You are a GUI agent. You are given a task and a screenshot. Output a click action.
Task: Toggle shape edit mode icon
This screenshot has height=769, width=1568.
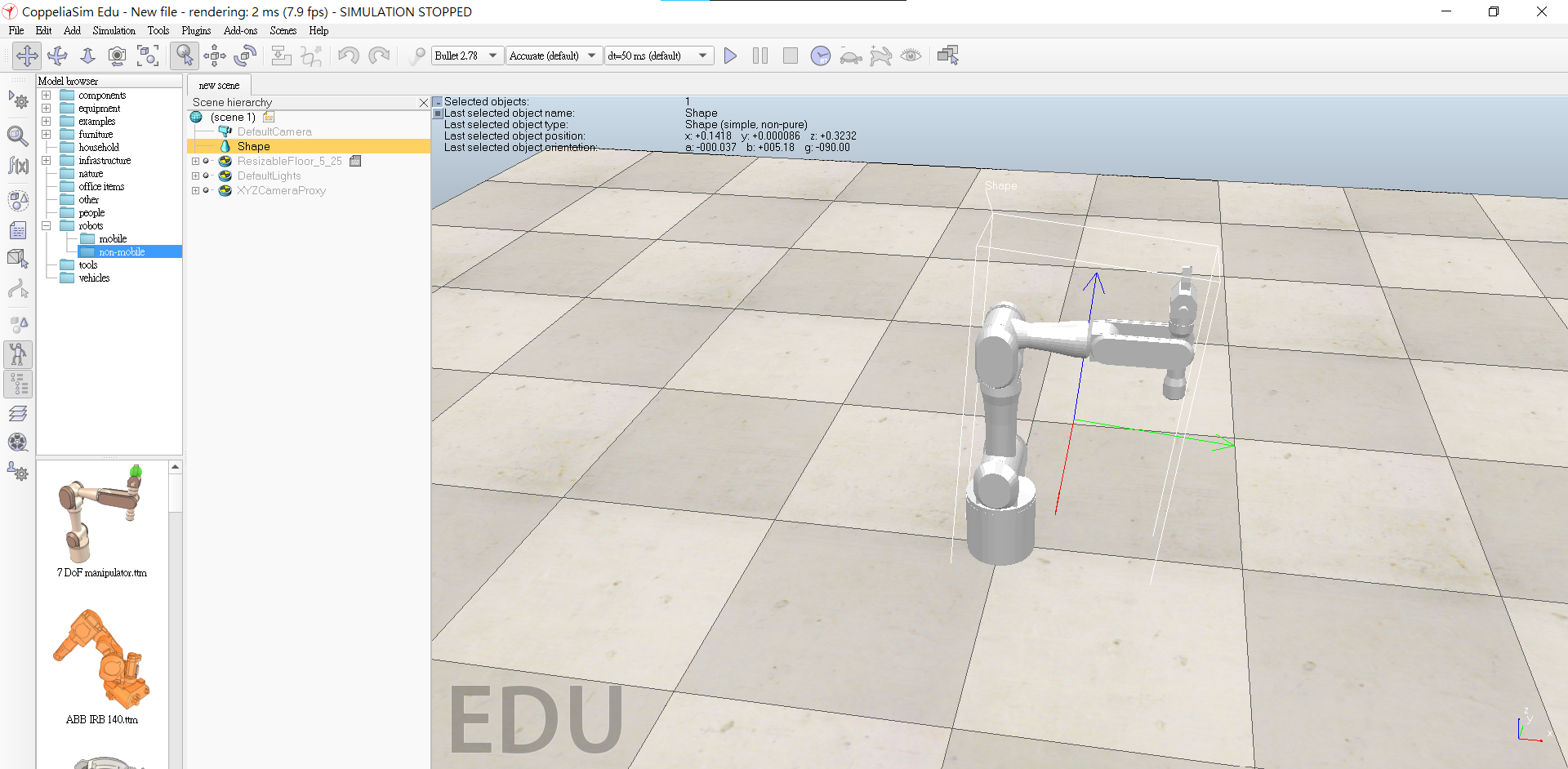pos(18,259)
